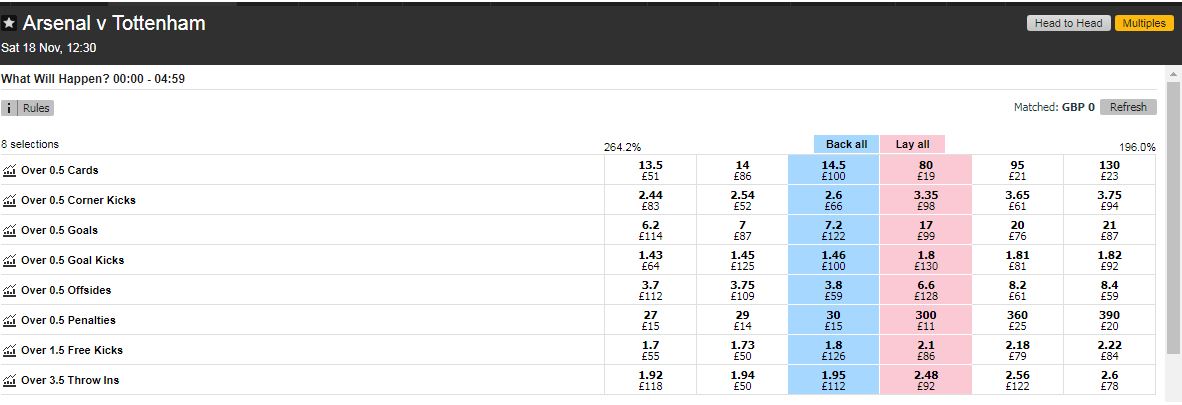This screenshot has height=405, width=1182.
Task: Switch to Head to Head view
Action: coord(1068,23)
